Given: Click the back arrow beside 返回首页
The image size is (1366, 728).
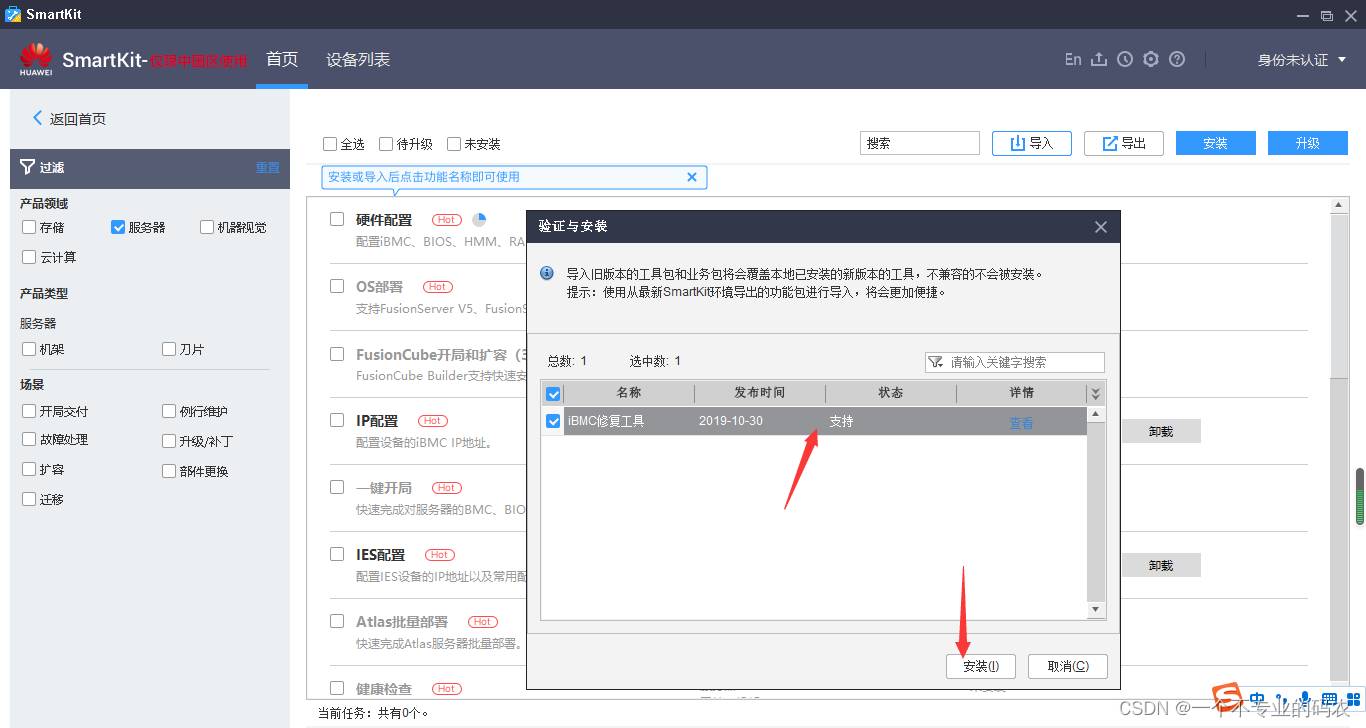Looking at the screenshot, I should point(38,118).
